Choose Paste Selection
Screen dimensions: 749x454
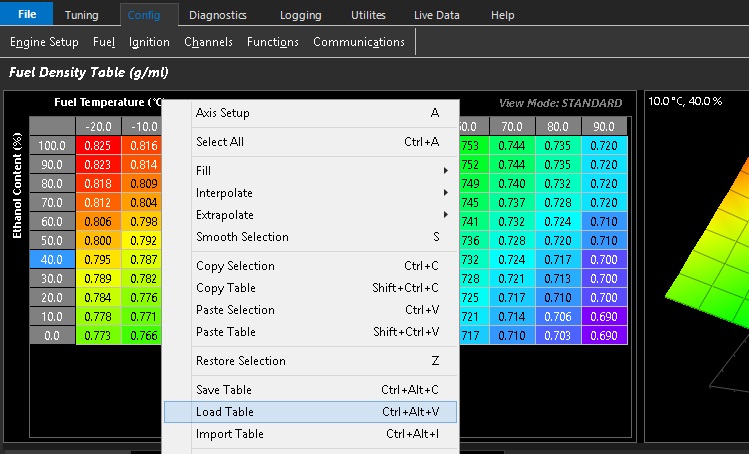[310, 310]
